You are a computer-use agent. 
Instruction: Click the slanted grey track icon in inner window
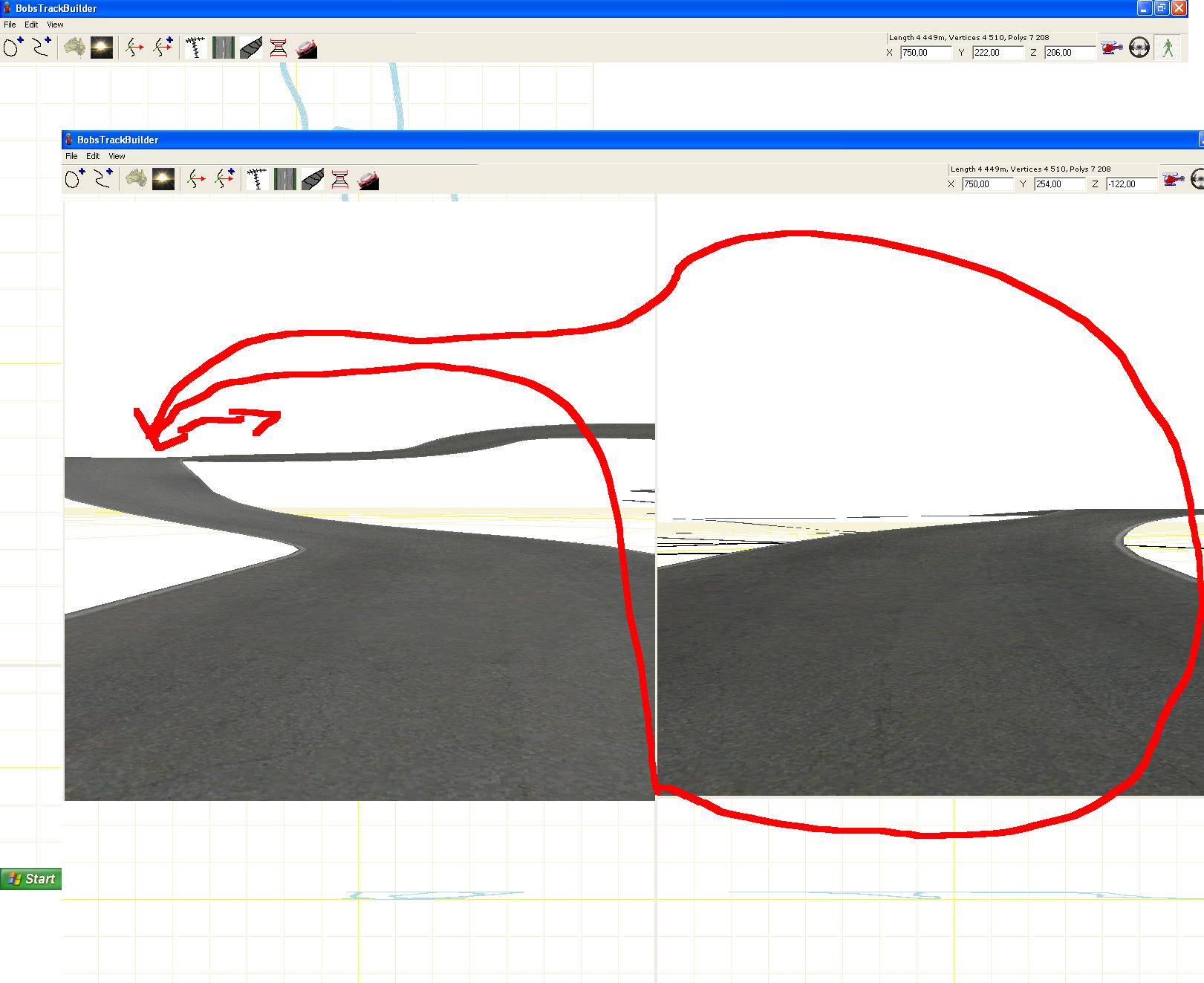313,180
